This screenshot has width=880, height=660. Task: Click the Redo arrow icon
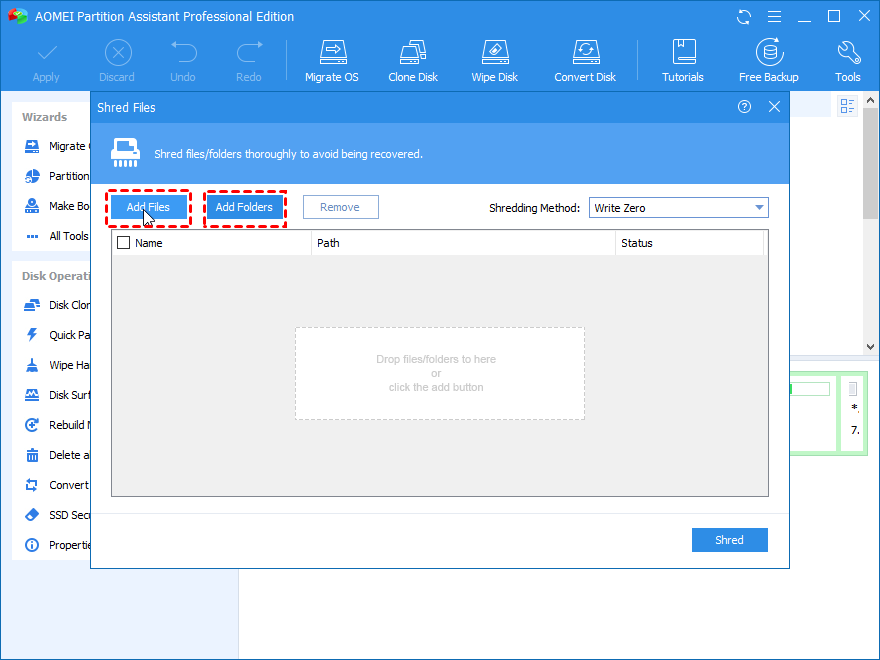click(x=249, y=52)
